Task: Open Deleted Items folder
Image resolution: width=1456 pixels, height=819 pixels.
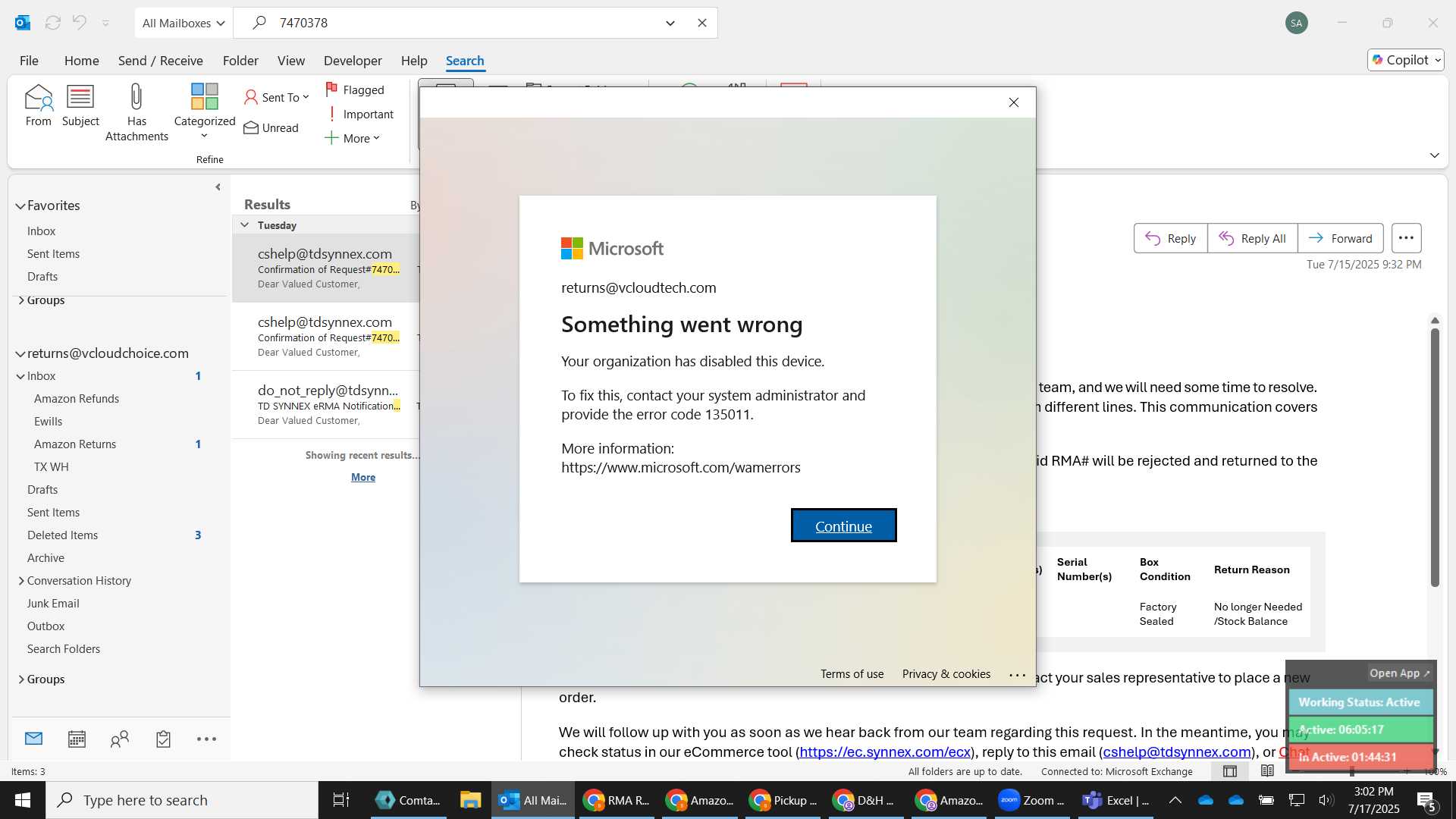Action: tap(62, 535)
